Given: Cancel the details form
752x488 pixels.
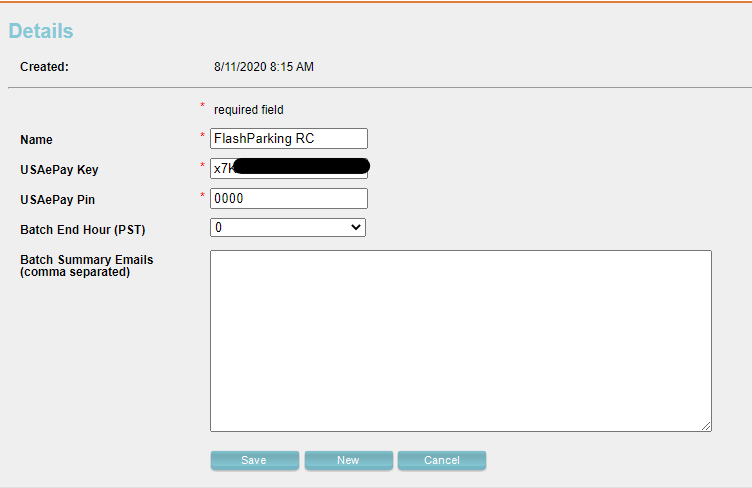Looking at the screenshot, I should (441, 460).
